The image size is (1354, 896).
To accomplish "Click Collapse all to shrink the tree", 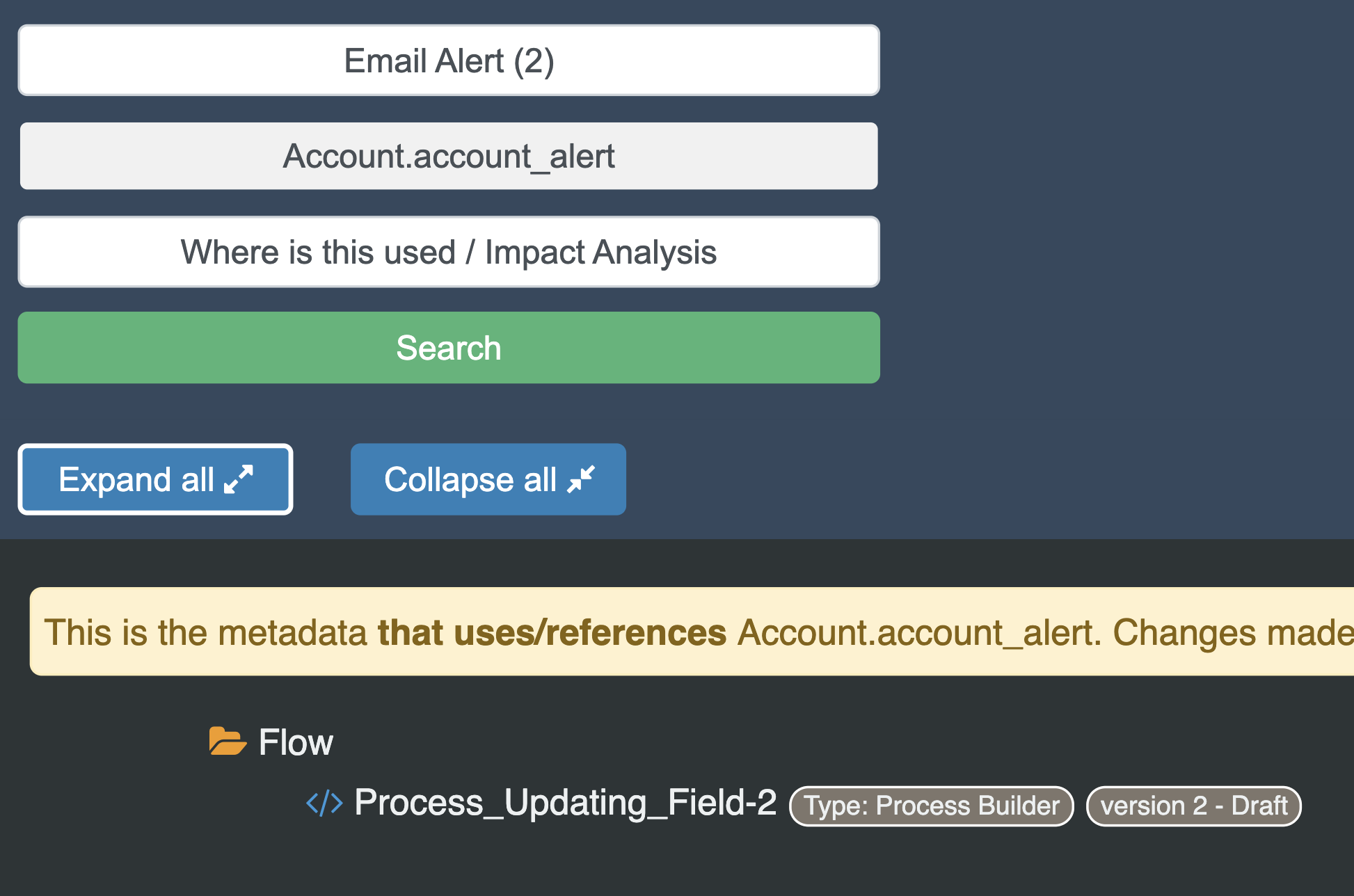I will point(488,478).
